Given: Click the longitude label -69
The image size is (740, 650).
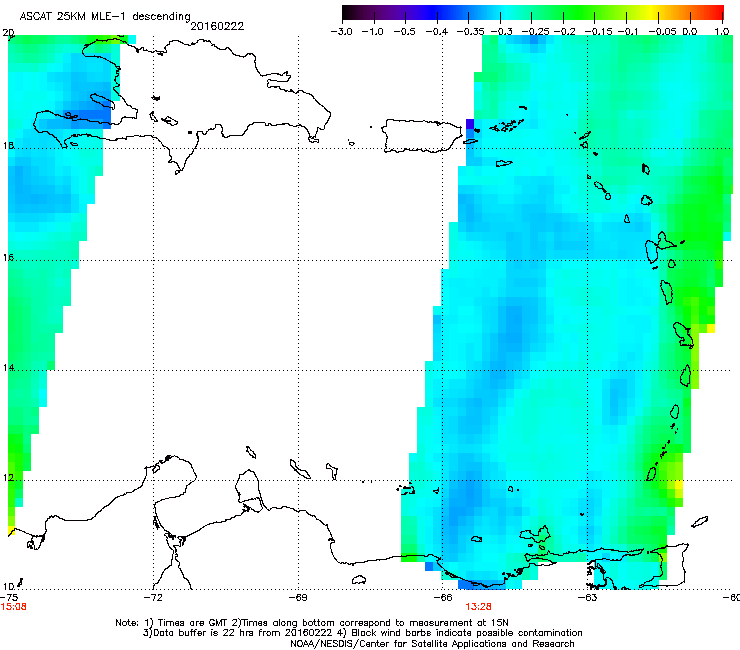Looking at the screenshot, I should [298, 597].
